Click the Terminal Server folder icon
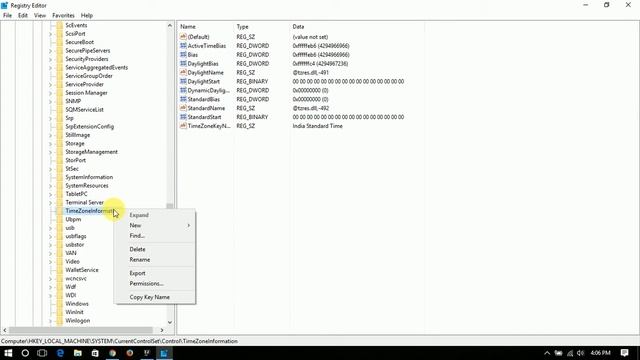This screenshot has width=640, height=360. point(60,202)
